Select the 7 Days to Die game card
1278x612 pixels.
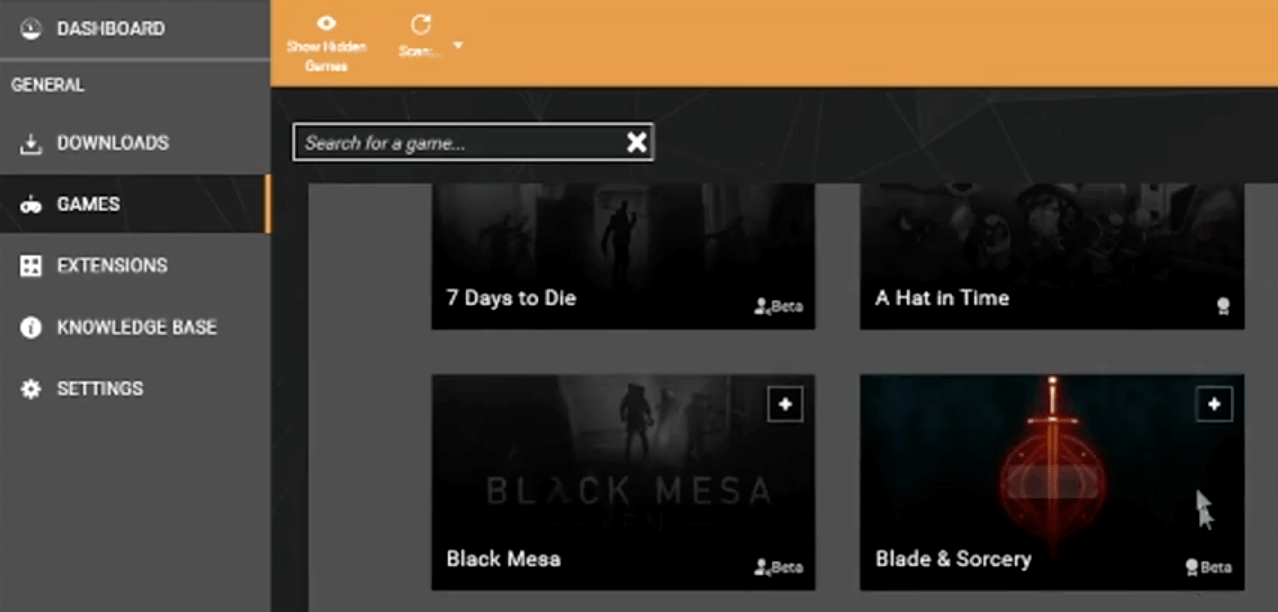[623, 257]
